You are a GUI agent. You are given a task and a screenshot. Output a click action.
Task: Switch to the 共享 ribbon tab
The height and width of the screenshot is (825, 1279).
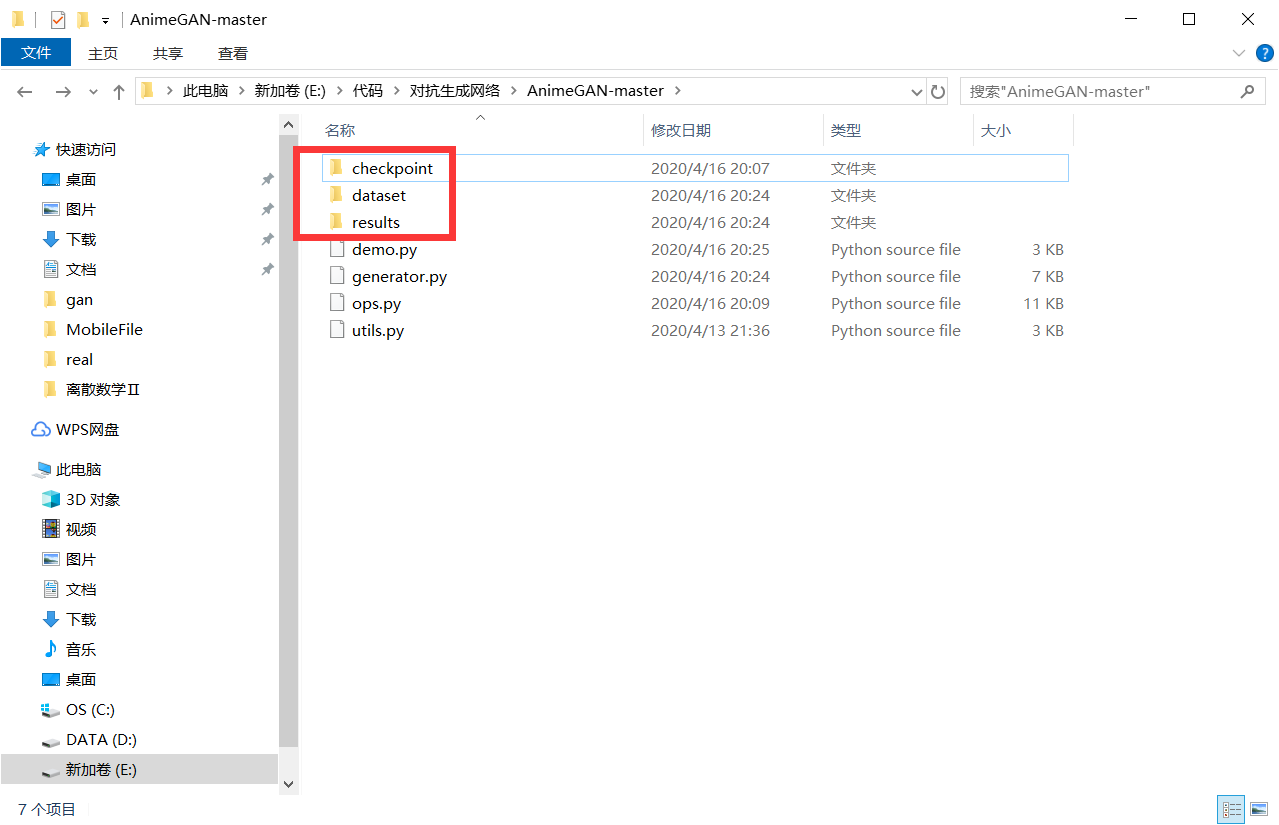click(x=168, y=53)
